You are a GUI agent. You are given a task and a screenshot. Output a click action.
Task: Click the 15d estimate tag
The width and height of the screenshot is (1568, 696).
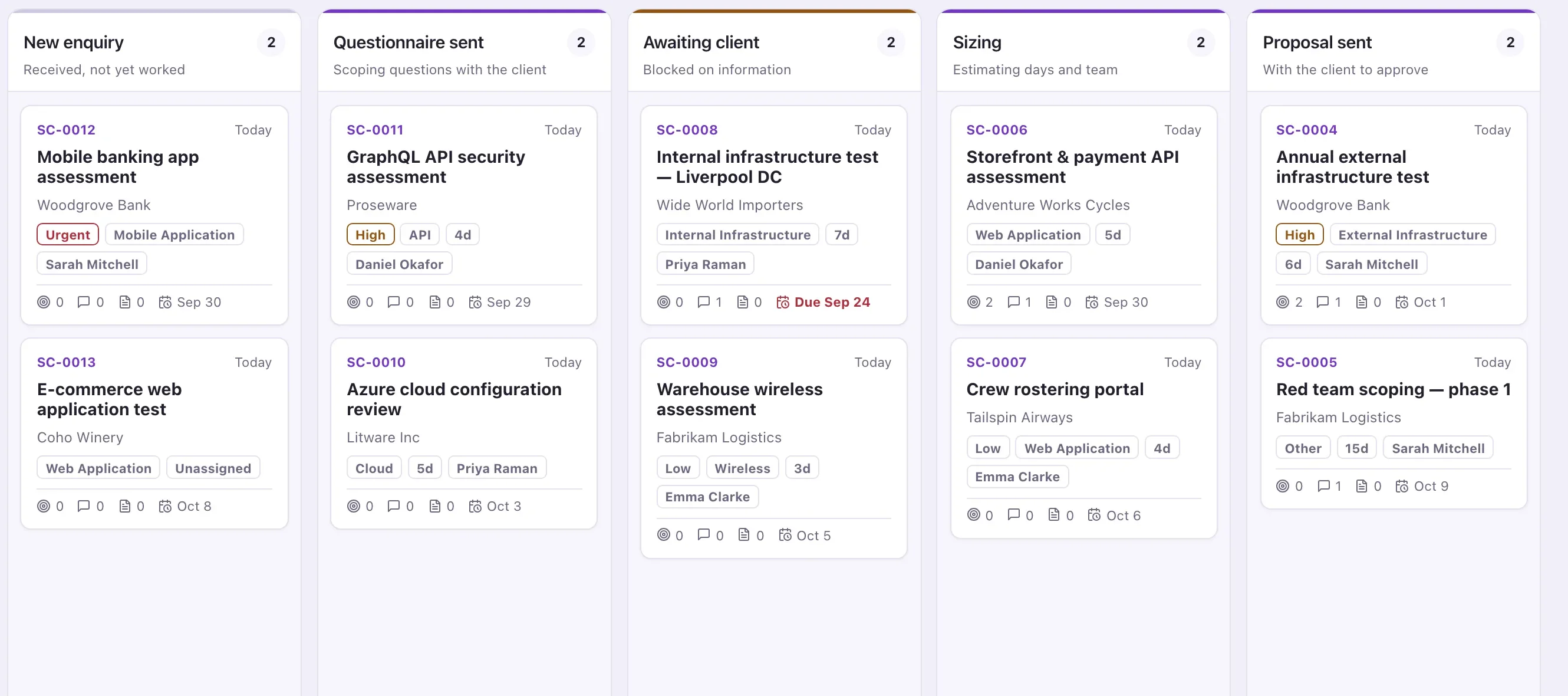pyautogui.click(x=1356, y=448)
